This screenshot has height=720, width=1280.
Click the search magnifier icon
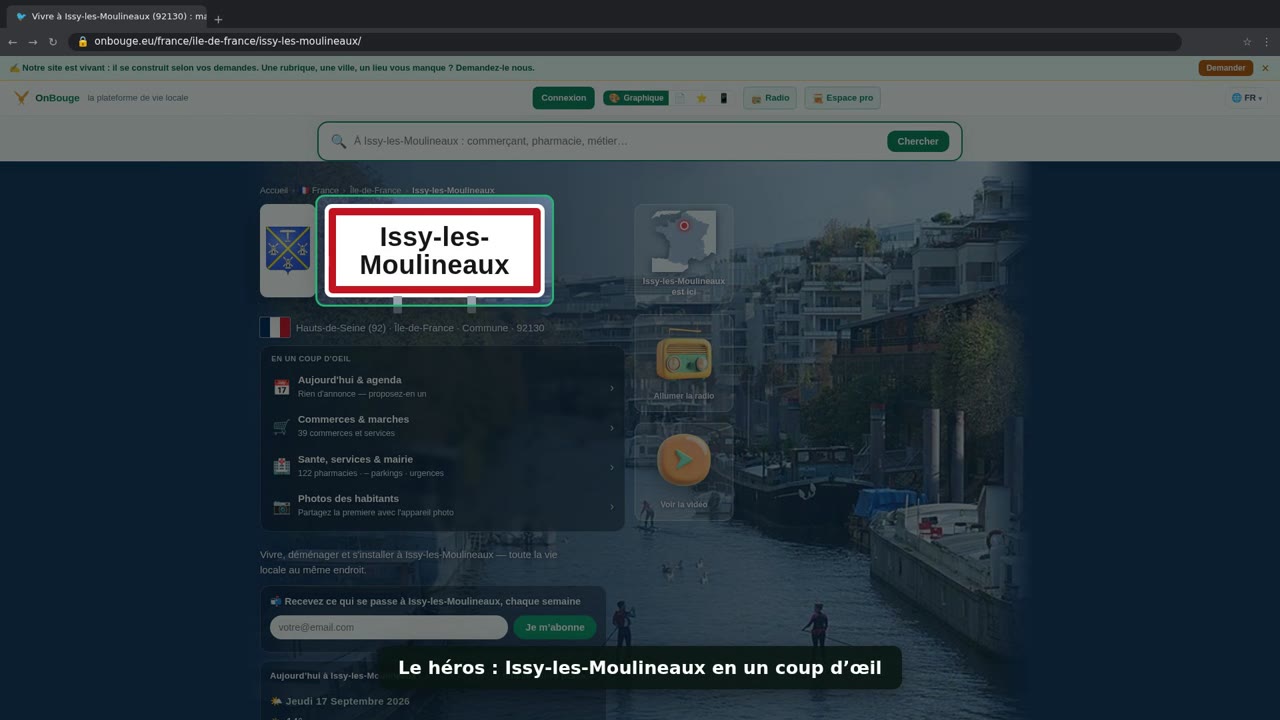[x=338, y=141]
